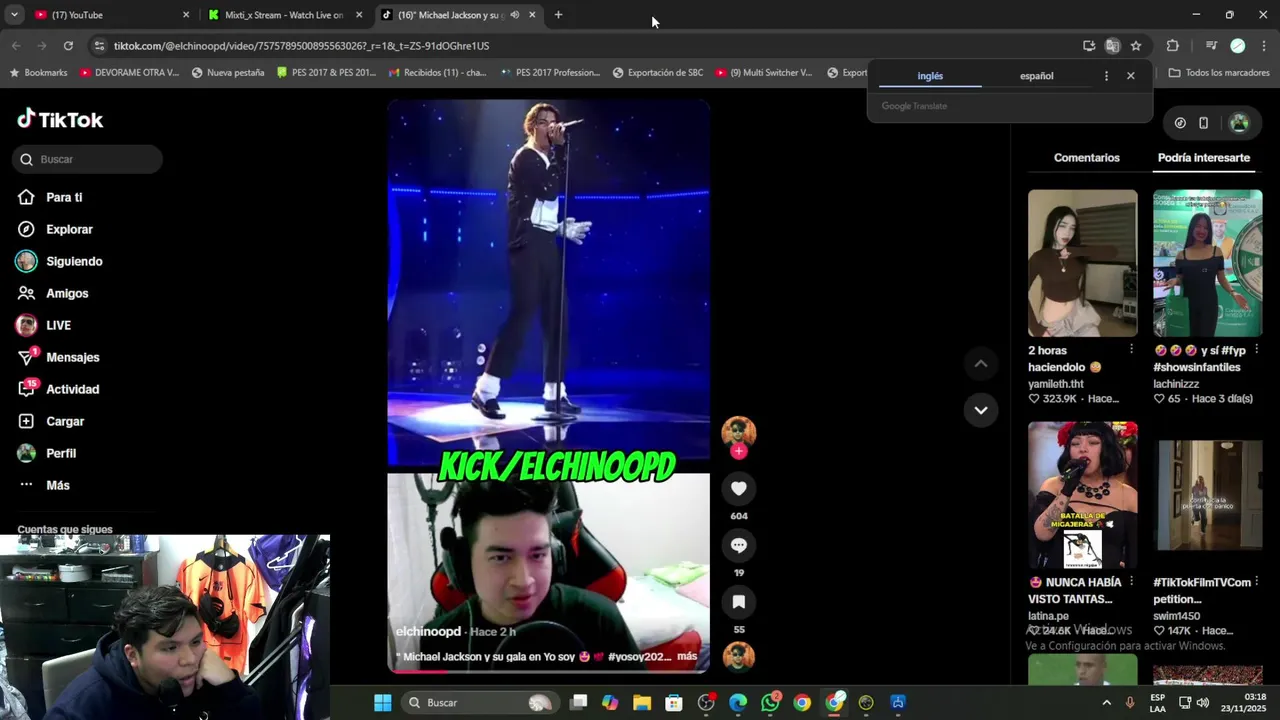1280x720 pixels.
Task: Close the Google Translate popup
Action: point(1131,76)
